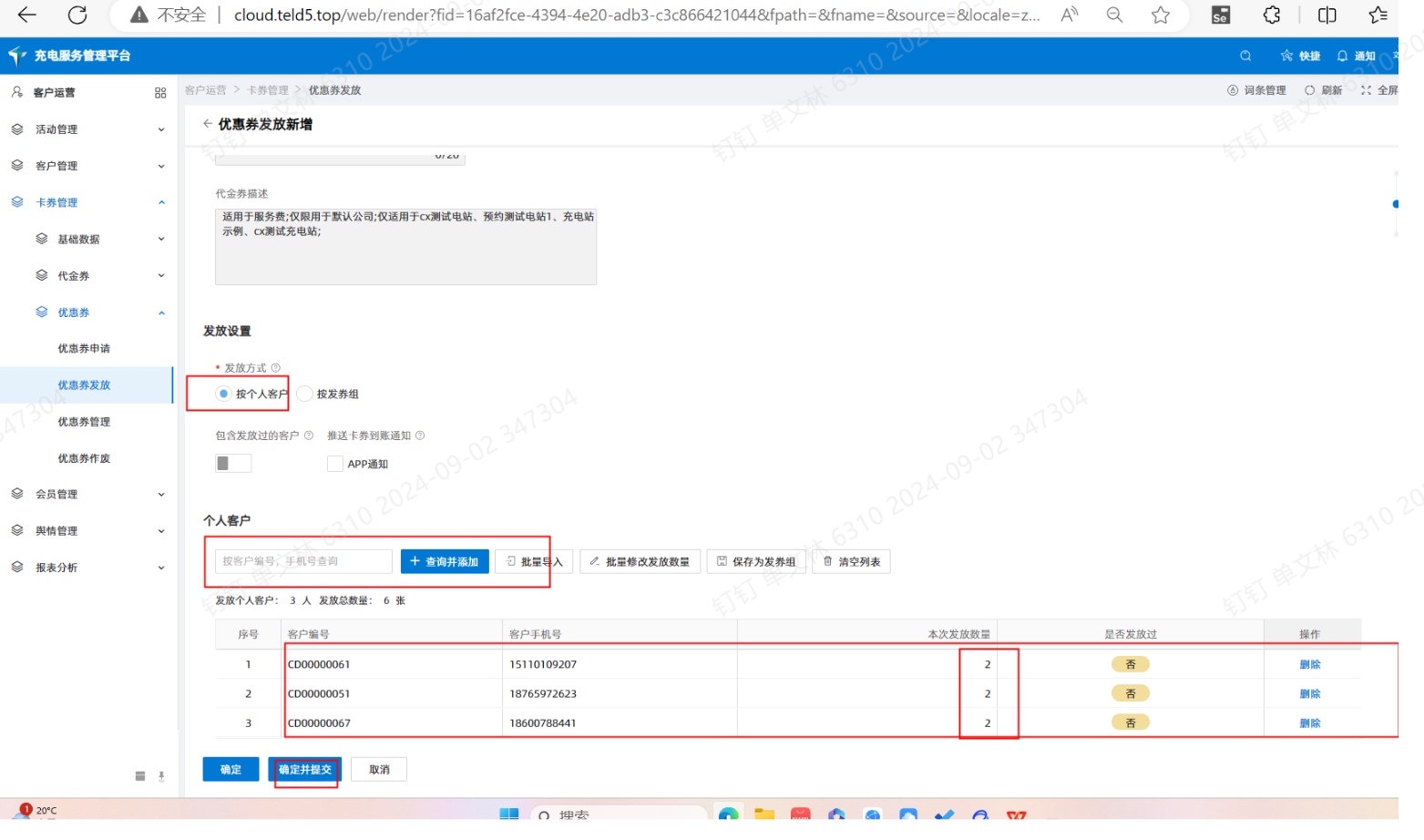Toggle the 包含发放过的客户 switch
The image size is (1424, 840).
click(233, 464)
